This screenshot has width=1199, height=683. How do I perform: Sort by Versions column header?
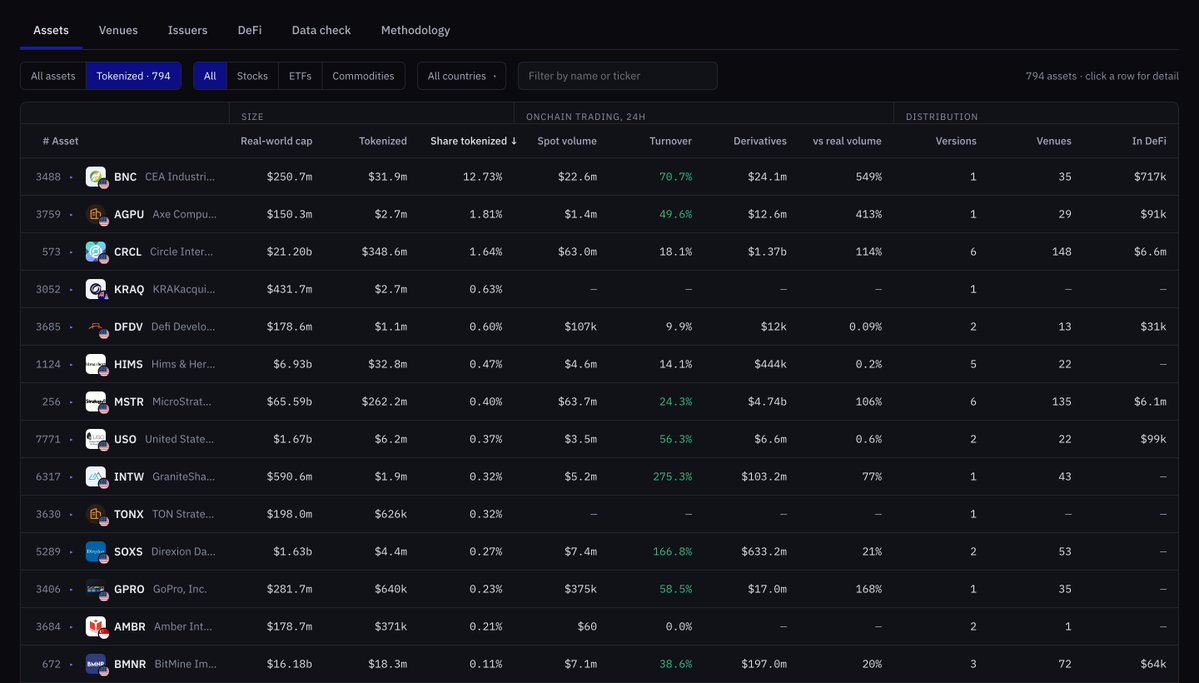tap(956, 141)
